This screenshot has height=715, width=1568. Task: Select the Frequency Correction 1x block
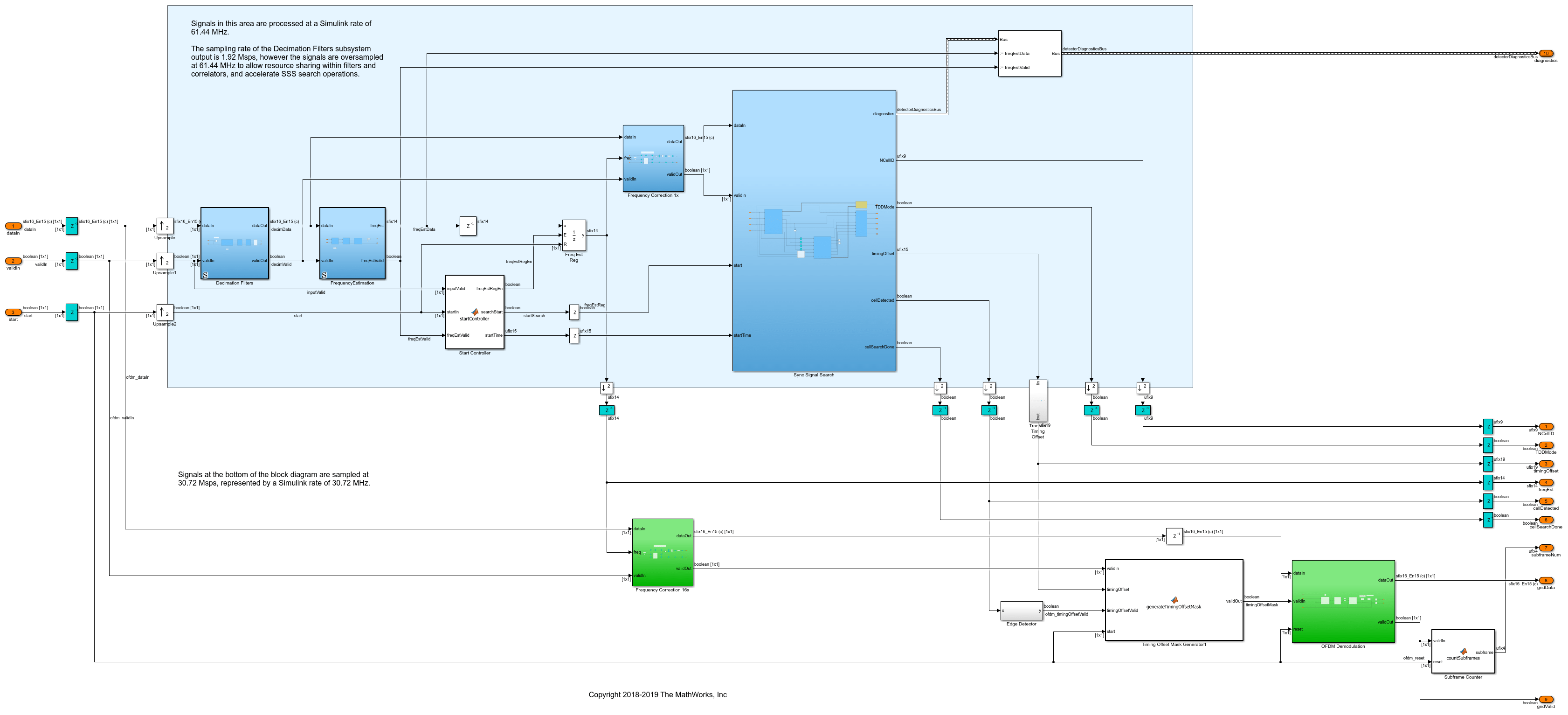(x=653, y=159)
